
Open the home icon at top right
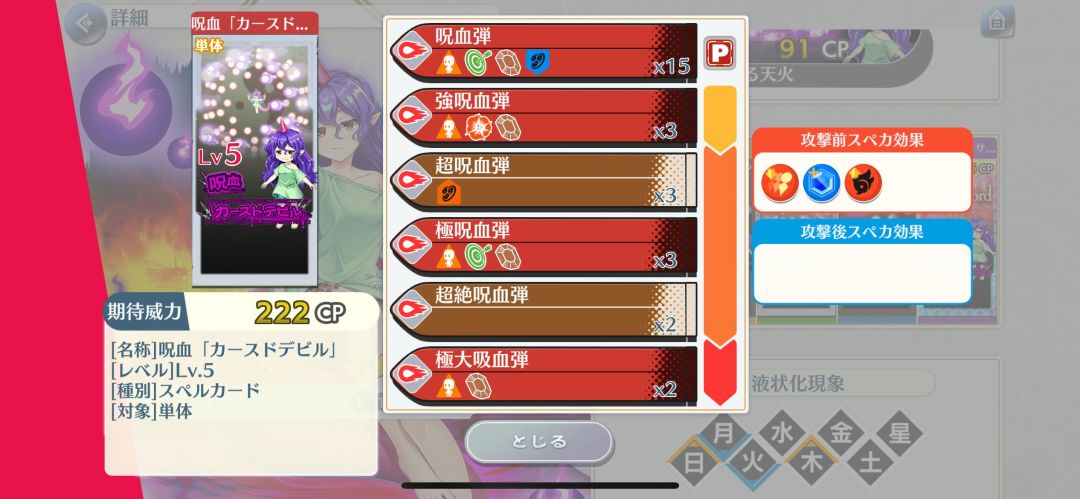(x=997, y=21)
